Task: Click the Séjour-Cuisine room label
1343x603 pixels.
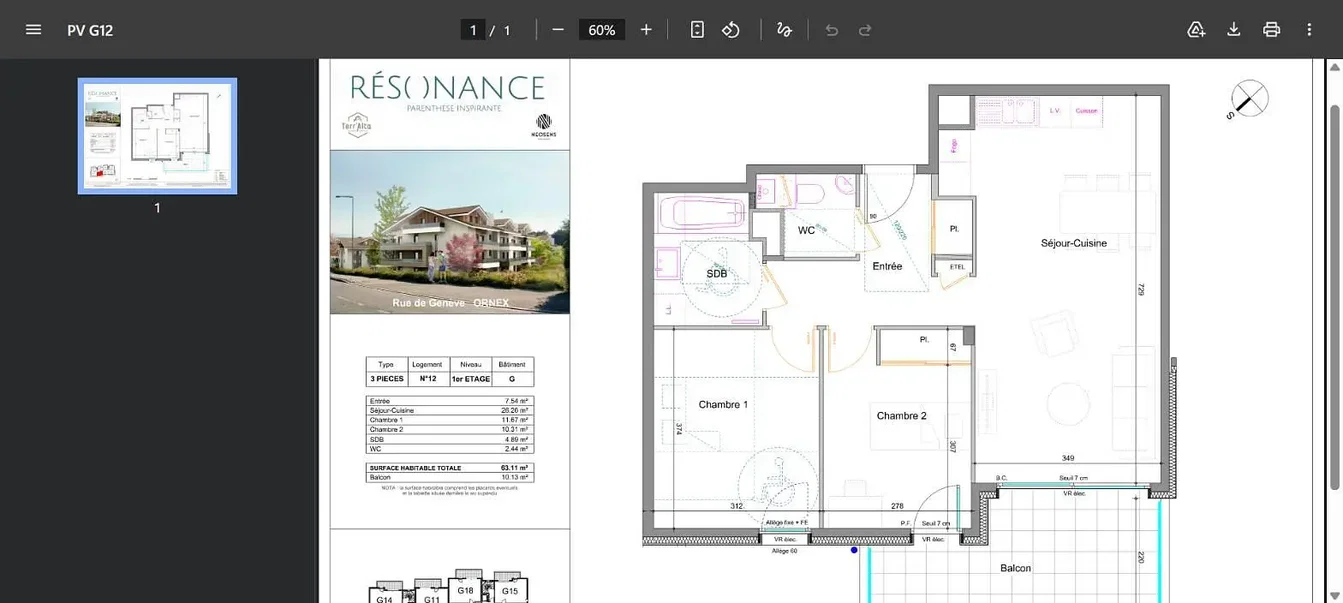Action: [x=1074, y=243]
